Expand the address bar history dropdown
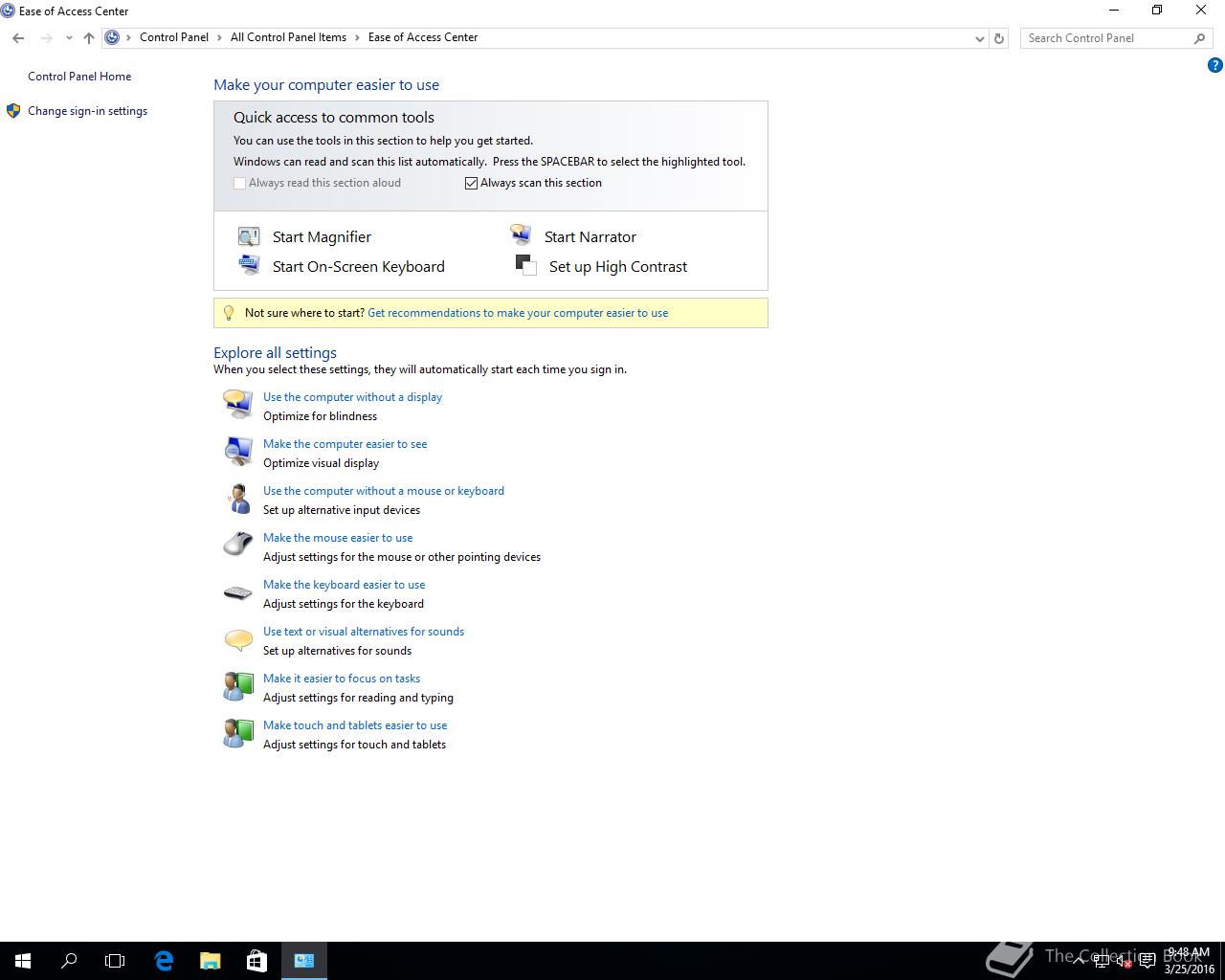The height and width of the screenshot is (980, 1225). tap(979, 38)
